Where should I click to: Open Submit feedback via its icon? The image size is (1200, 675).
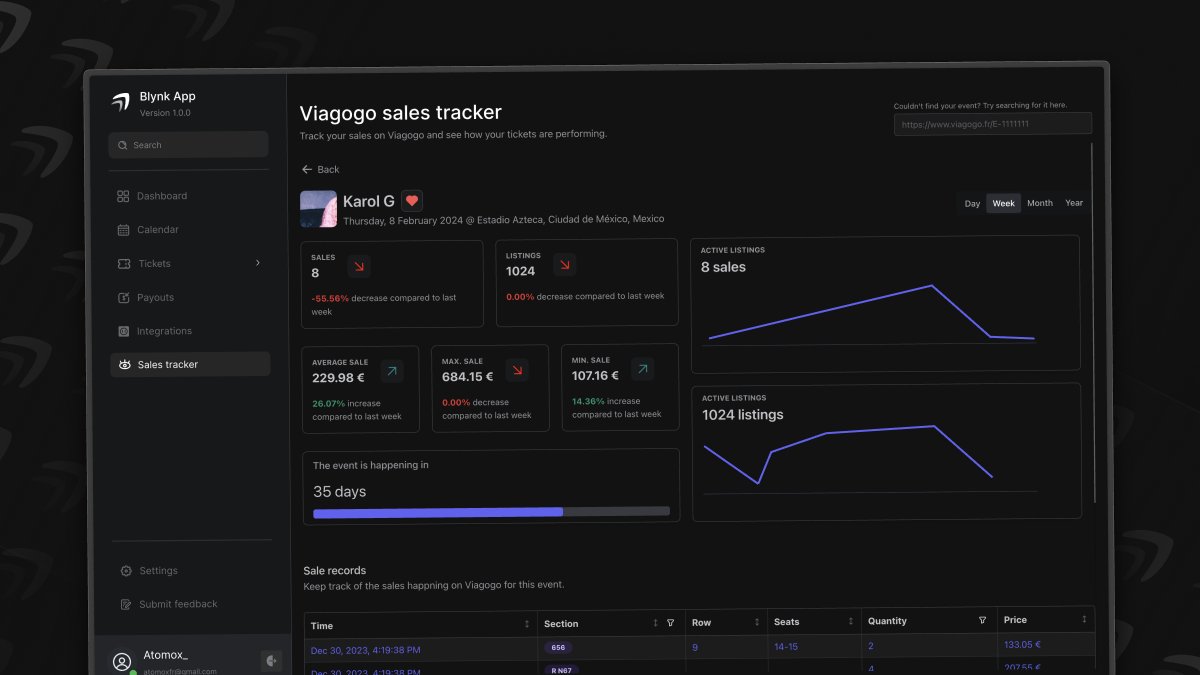tap(126, 604)
